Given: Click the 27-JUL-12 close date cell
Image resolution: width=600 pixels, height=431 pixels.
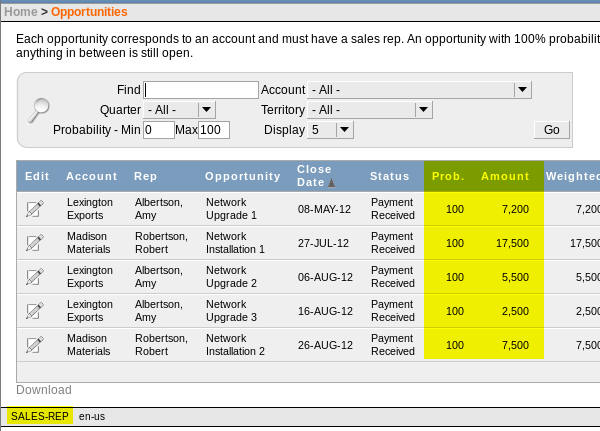Looking at the screenshot, I should click(323, 243).
